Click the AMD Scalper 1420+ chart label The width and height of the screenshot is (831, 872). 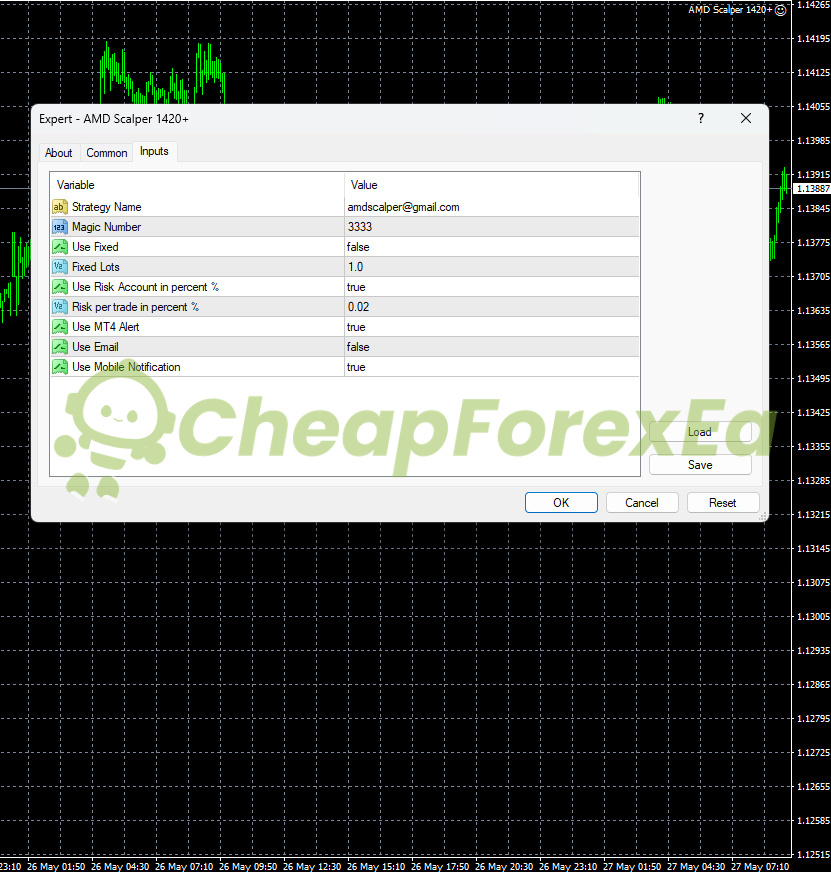coord(730,10)
